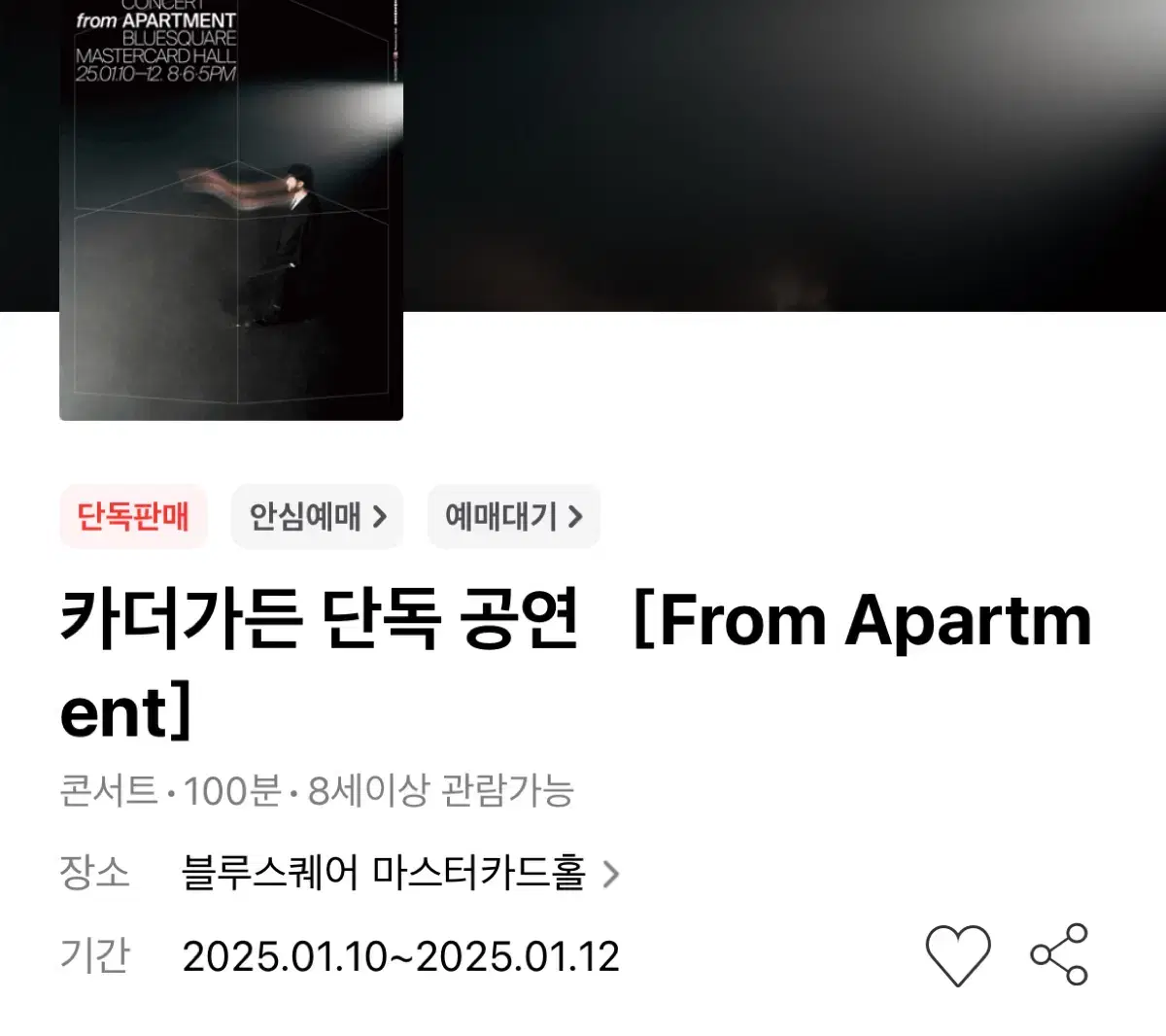Click the from APARTMENT text on poster
Screen dimensions: 1166x1036
point(155,20)
